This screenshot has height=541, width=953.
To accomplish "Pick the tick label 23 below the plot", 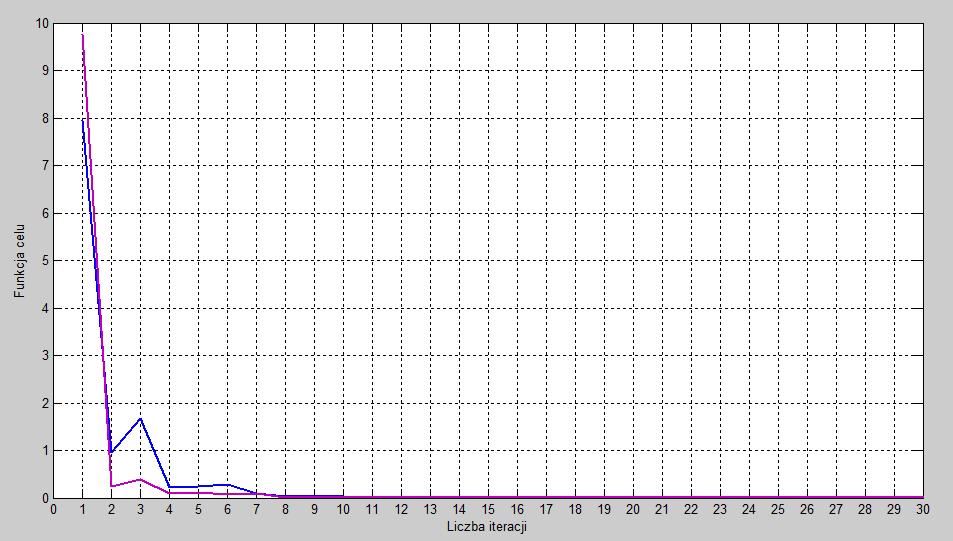I will (720, 510).
